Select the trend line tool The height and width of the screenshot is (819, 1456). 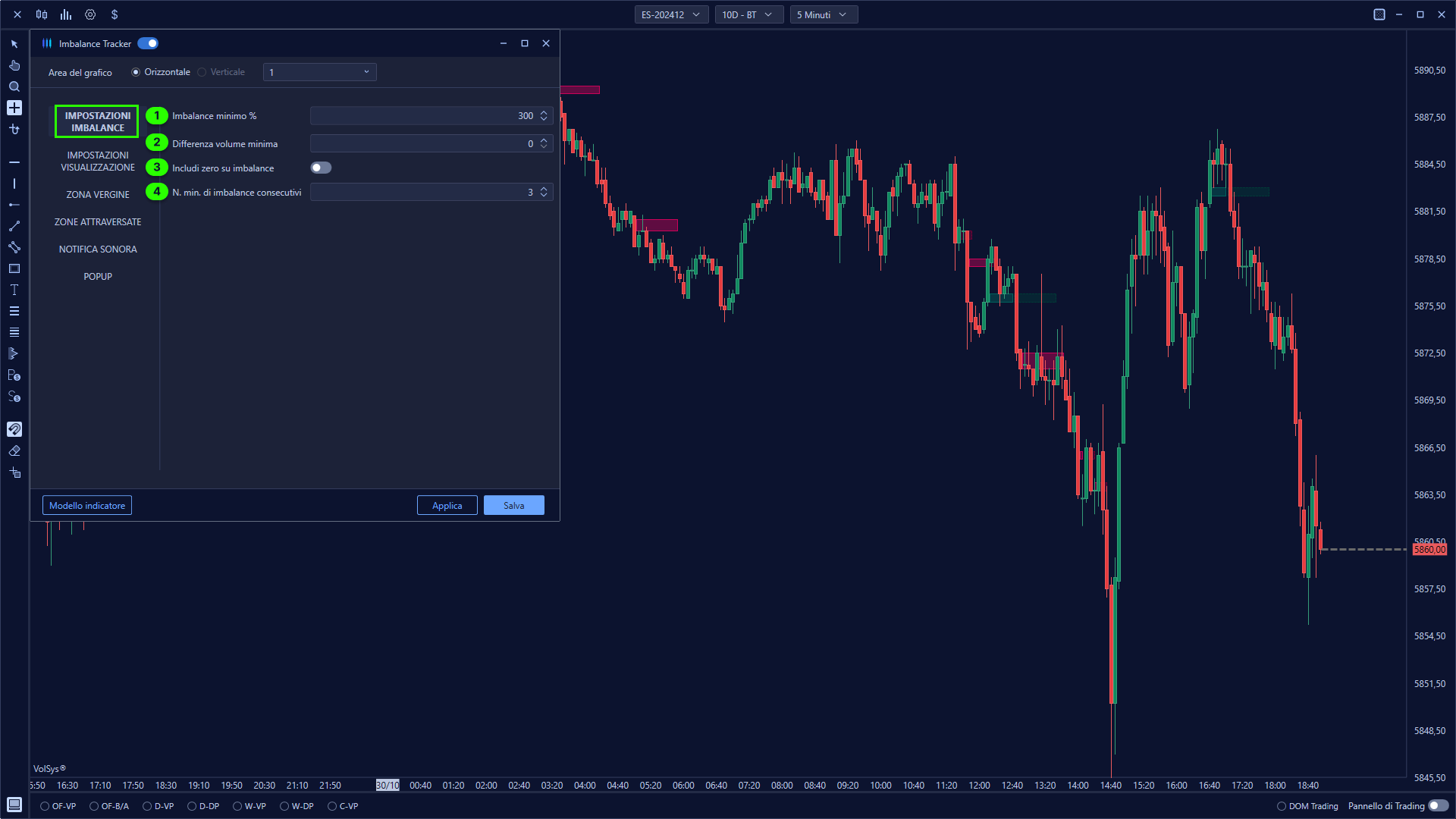pyautogui.click(x=14, y=226)
